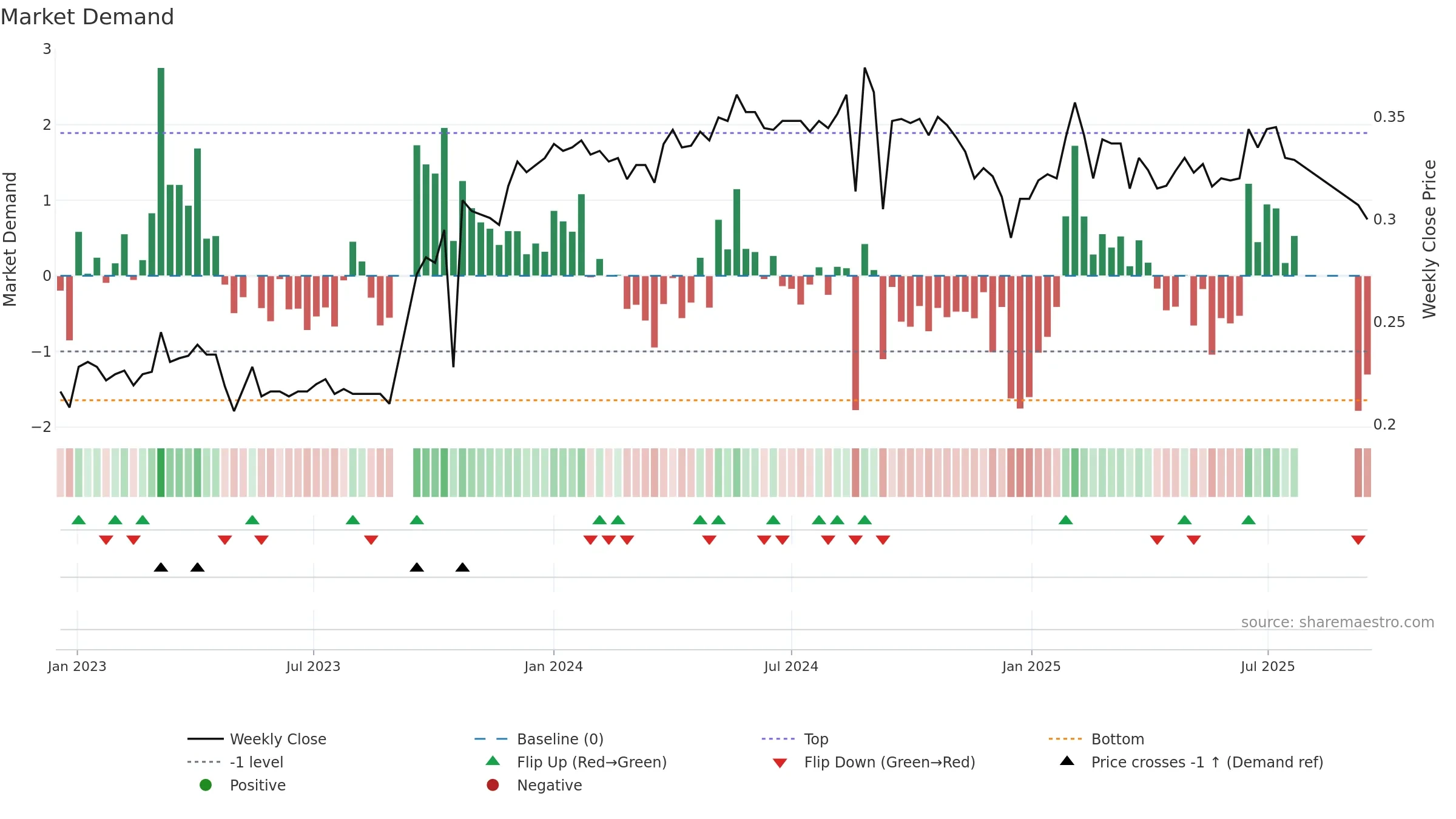Click the green triangle icon in legend
1456x819 pixels.
click(493, 761)
